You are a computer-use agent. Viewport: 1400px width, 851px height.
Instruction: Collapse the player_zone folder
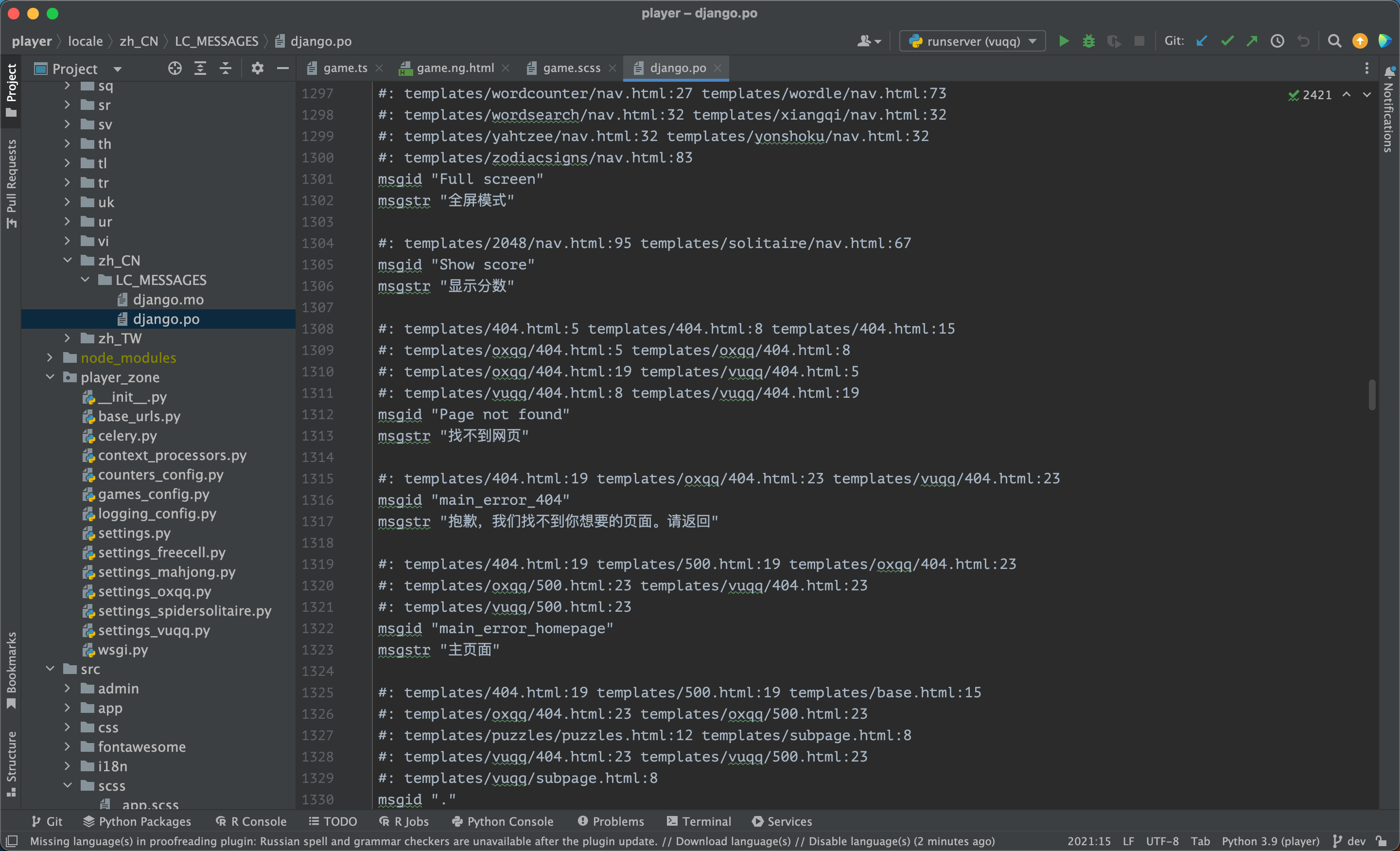50,377
